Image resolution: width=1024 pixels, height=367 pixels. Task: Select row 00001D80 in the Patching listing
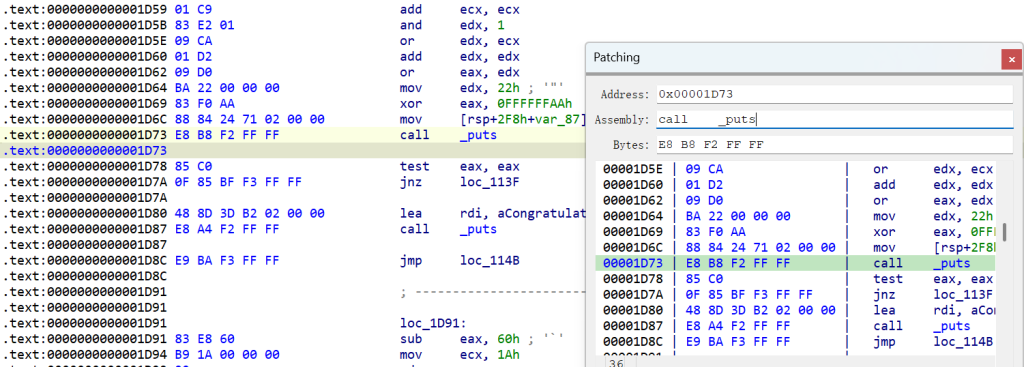point(795,310)
